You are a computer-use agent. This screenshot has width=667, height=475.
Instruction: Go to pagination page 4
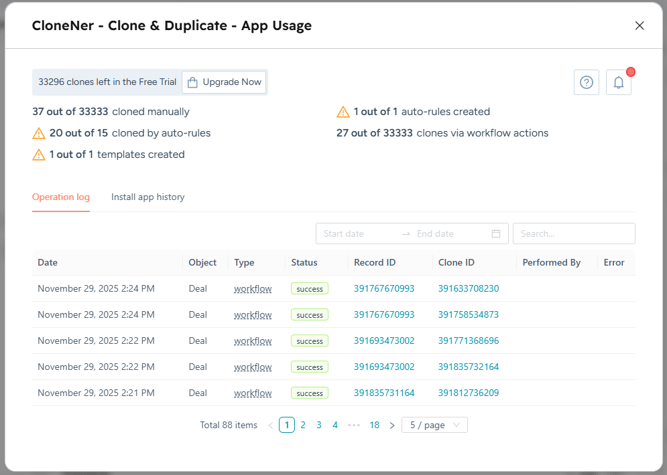(x=335, y=425)
